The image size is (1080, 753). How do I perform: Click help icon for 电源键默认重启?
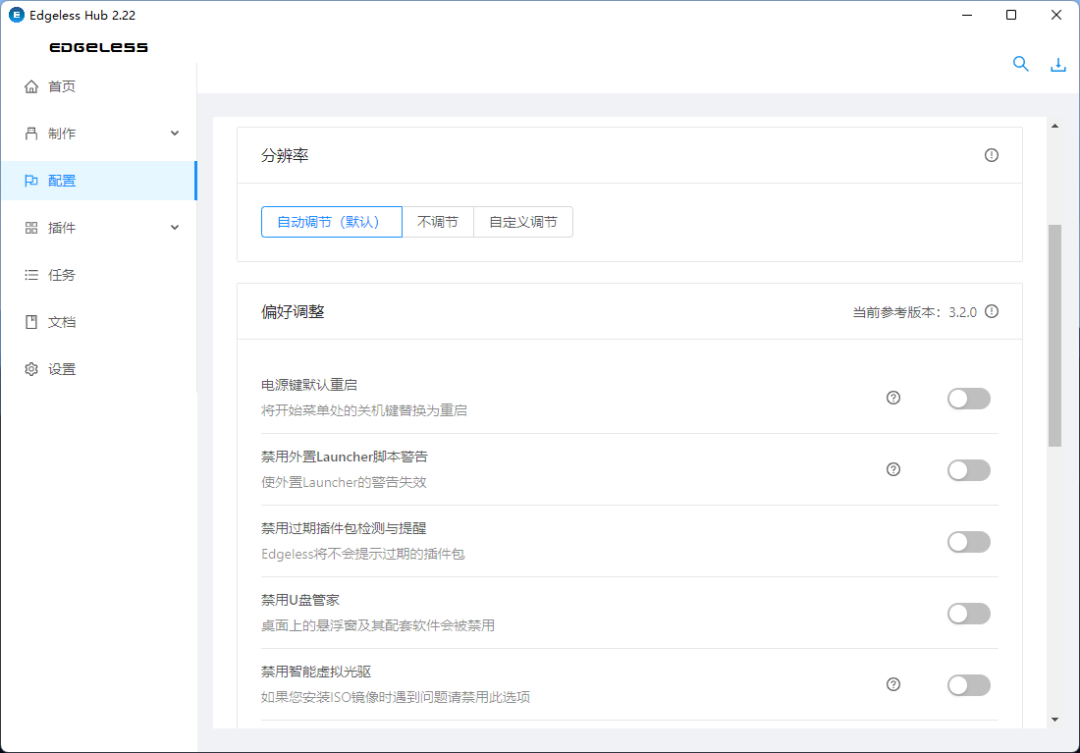pos(894,398)
